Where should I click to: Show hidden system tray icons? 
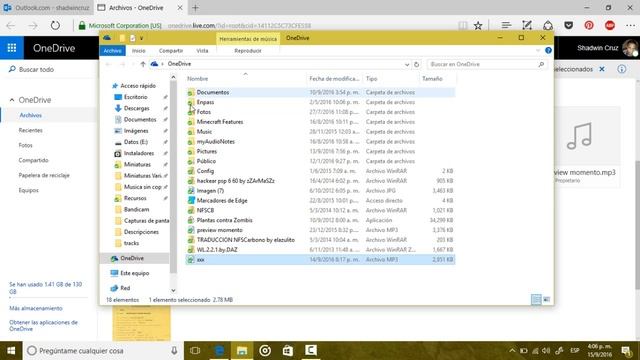tap(512, 351)
